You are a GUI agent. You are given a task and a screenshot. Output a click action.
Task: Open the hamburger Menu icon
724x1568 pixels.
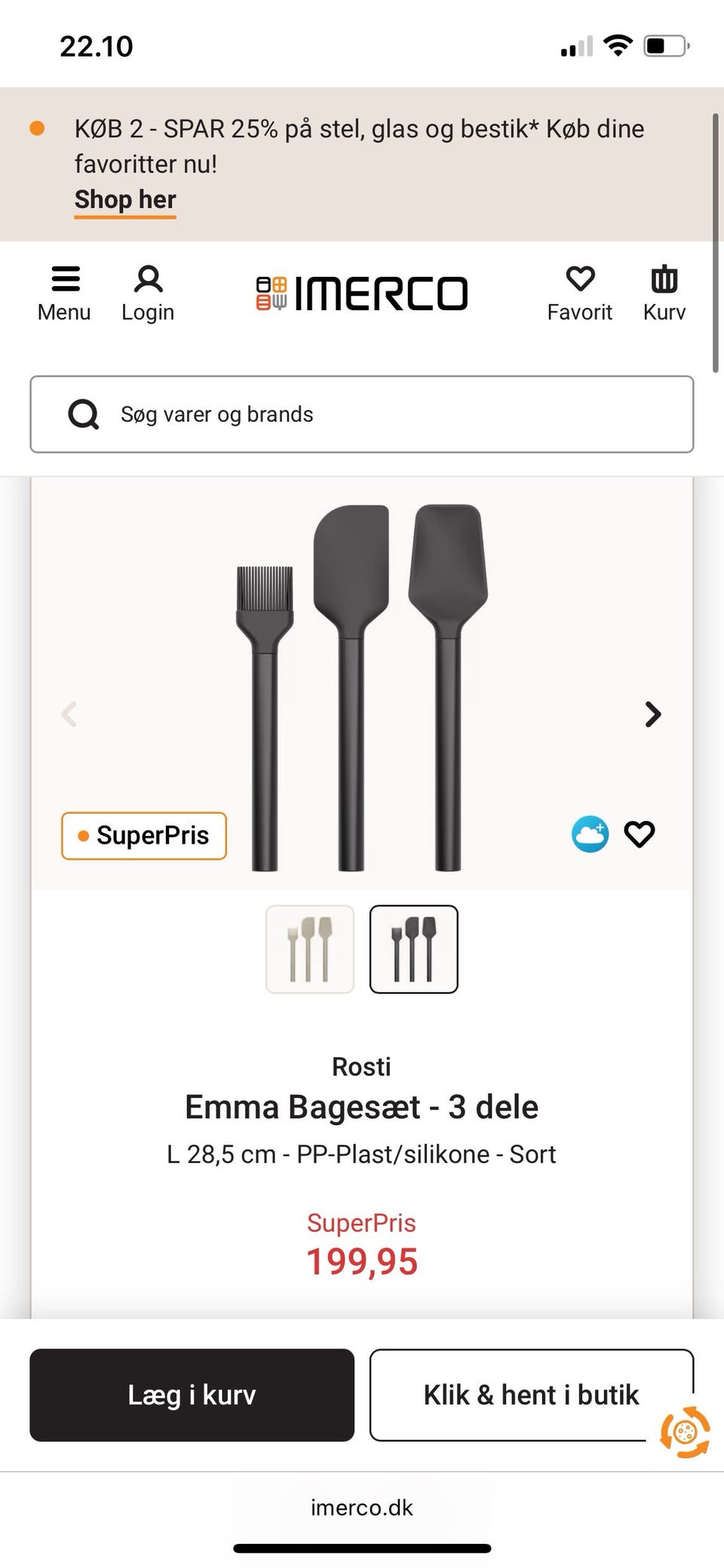tap(65, 279)
